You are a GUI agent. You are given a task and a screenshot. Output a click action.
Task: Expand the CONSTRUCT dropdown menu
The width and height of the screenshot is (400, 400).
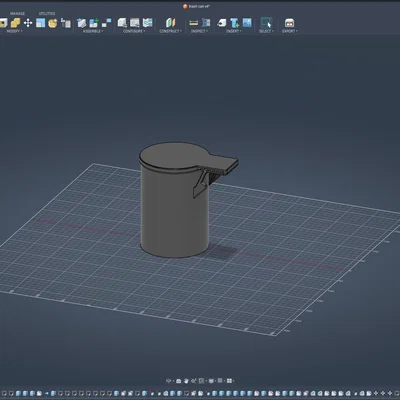pyautogui.click(x=170, y=31)
